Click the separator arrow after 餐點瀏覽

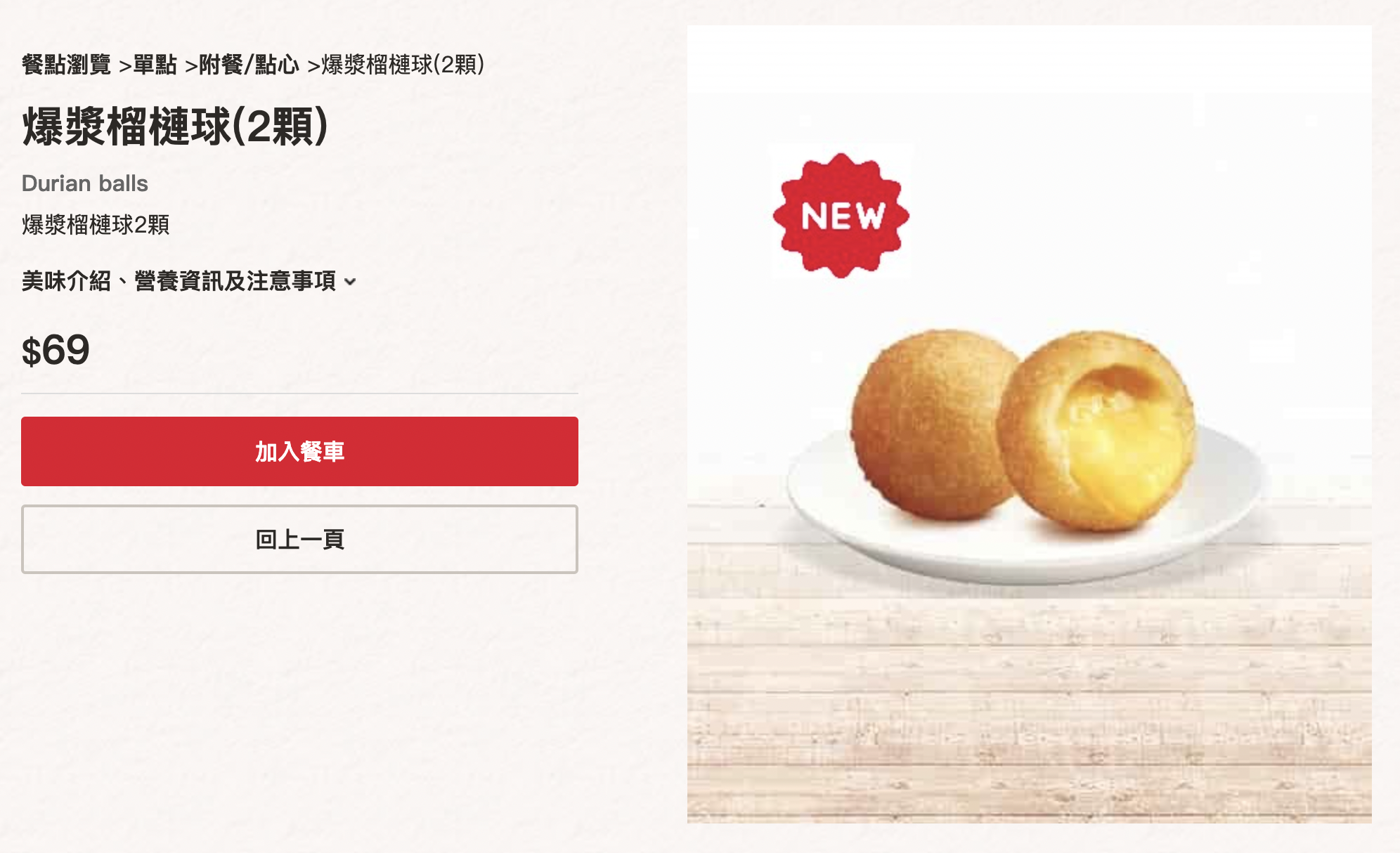pos(125,67)
